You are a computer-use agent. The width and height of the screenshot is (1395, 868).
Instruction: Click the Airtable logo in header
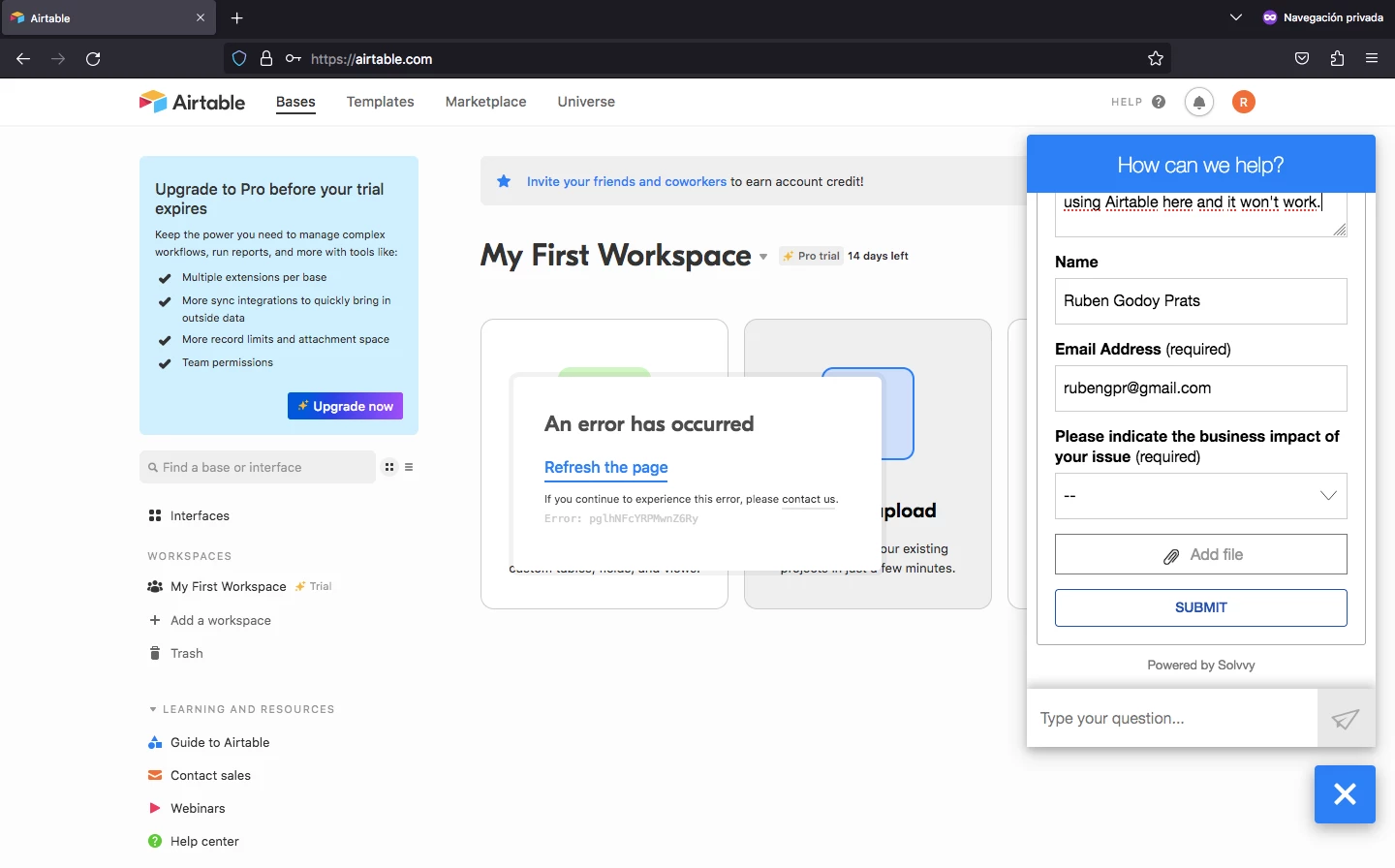coord(192,102)
